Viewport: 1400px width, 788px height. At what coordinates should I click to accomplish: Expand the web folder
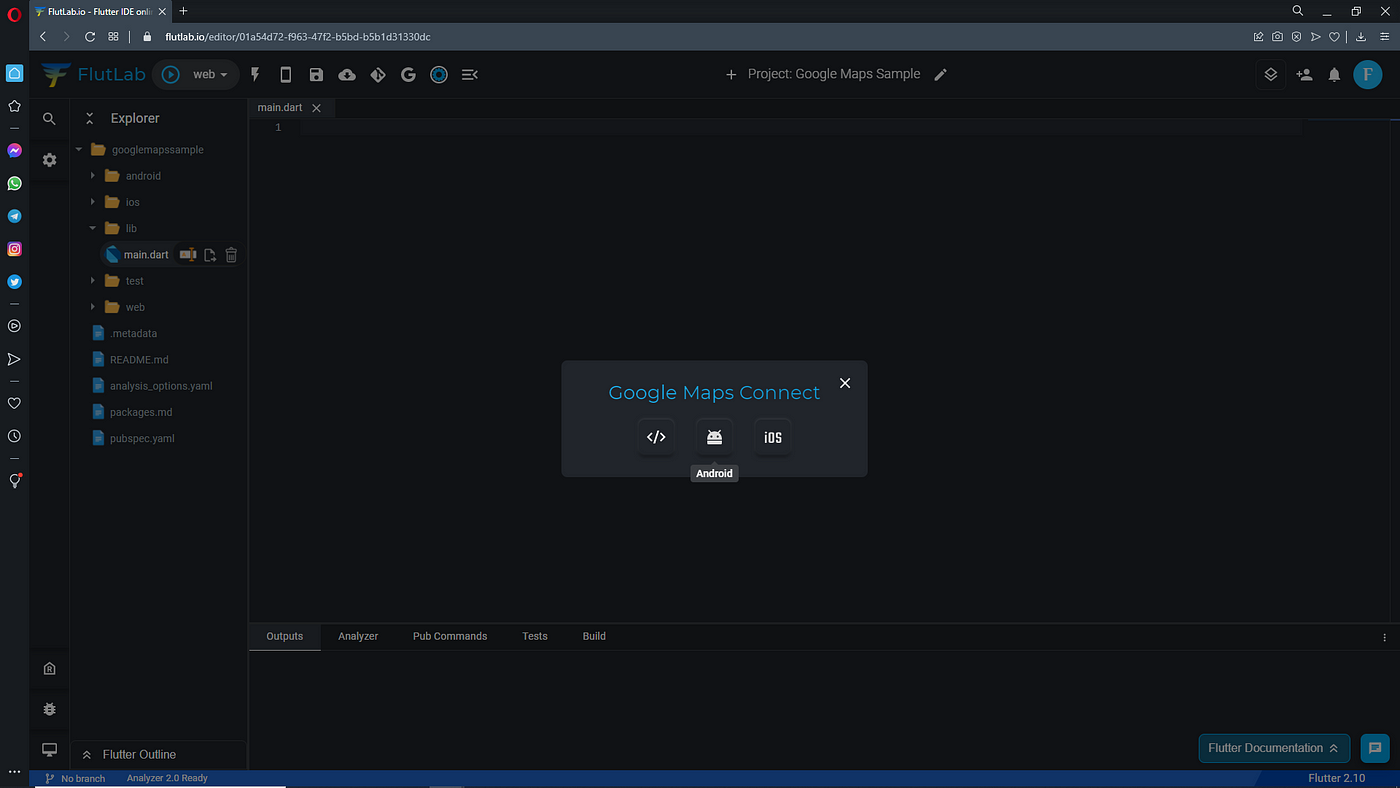click(93, 307)
